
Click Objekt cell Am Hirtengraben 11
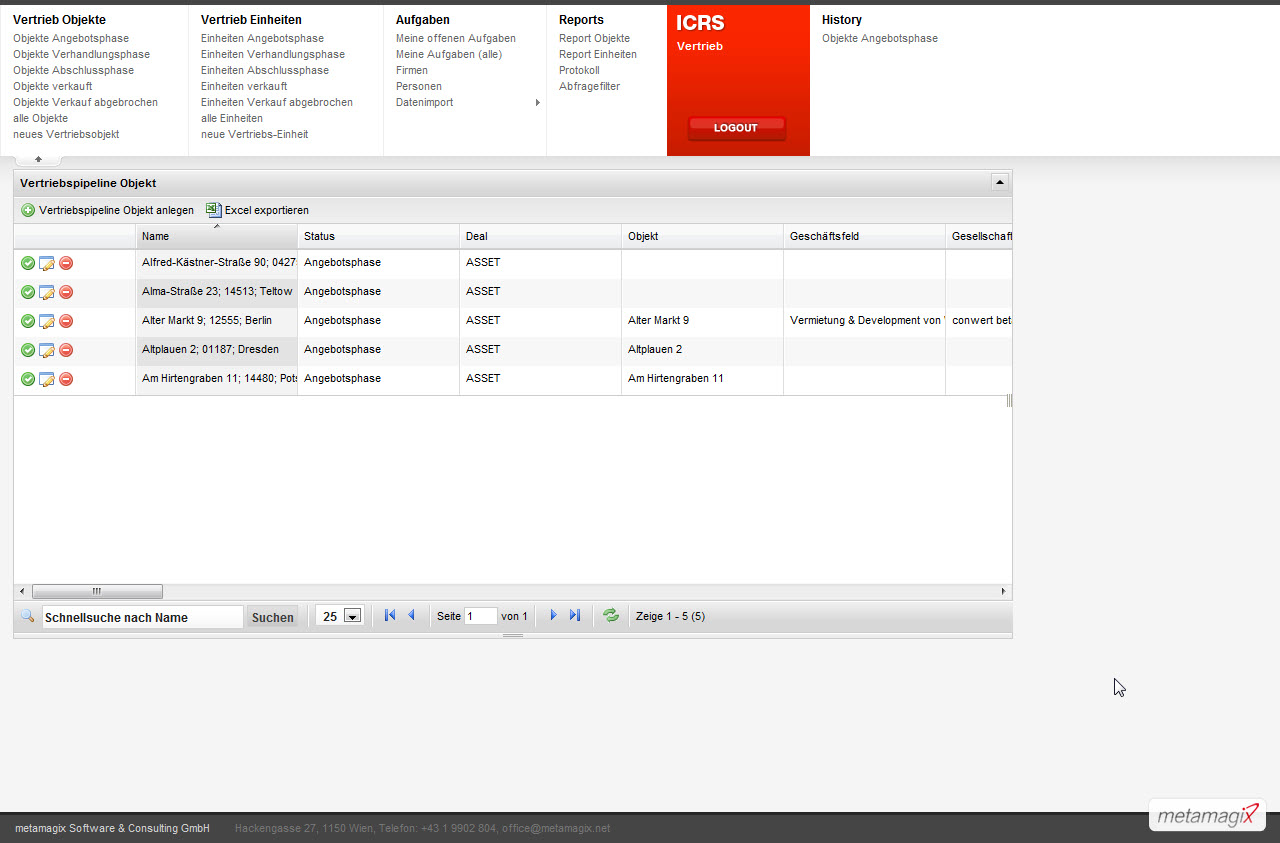[x=703, y=379]
